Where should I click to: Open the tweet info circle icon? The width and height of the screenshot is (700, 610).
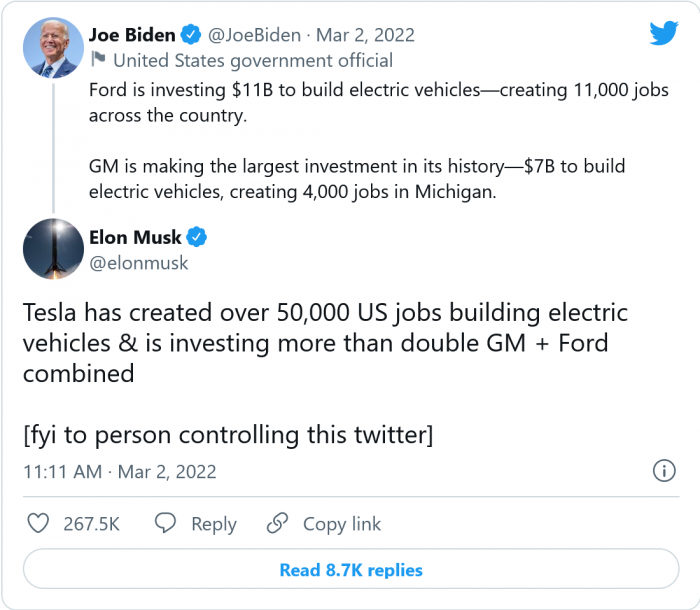click(x=662, y=471)
